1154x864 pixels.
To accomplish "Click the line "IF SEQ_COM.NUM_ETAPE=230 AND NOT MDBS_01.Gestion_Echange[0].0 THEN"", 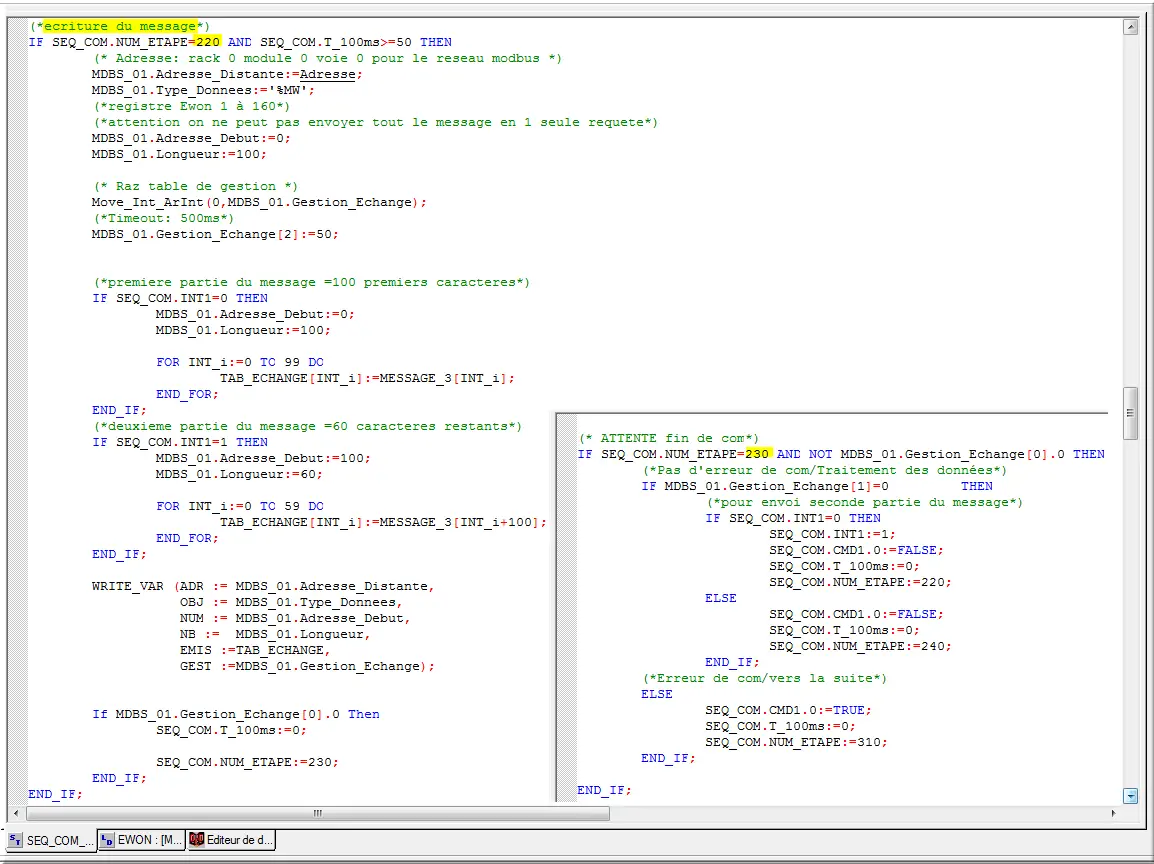I will pyautogui.click(x=841, y=455).
